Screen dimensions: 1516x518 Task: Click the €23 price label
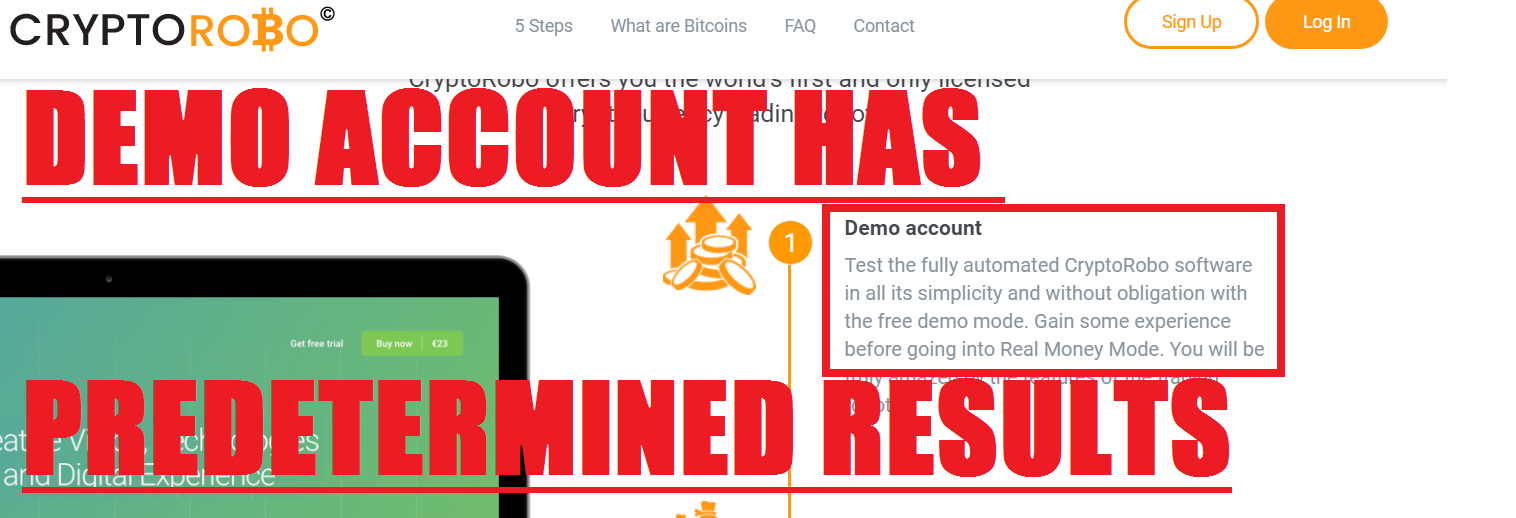point(442,343)
